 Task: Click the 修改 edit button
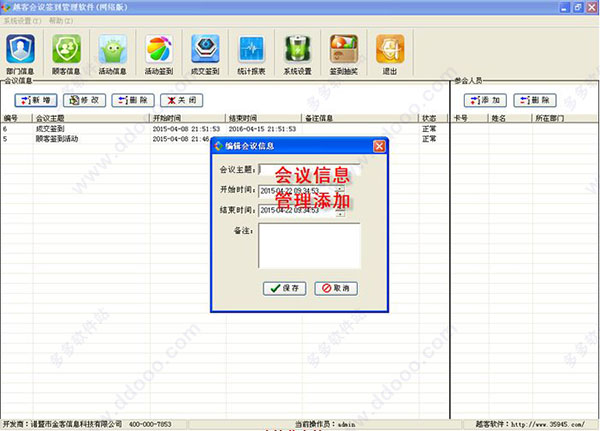(x=84, y=100)
